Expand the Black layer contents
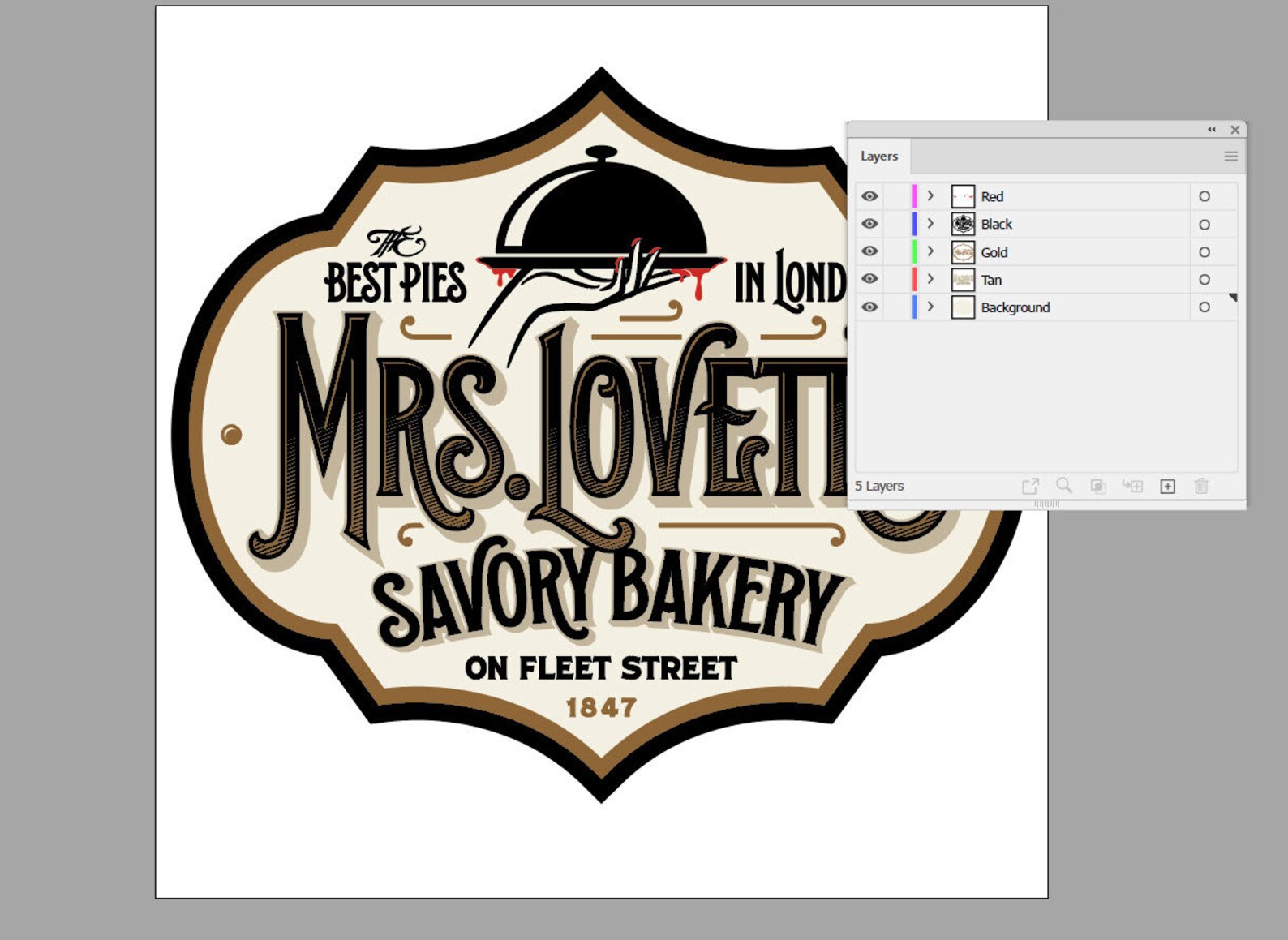 click(930, 224)
